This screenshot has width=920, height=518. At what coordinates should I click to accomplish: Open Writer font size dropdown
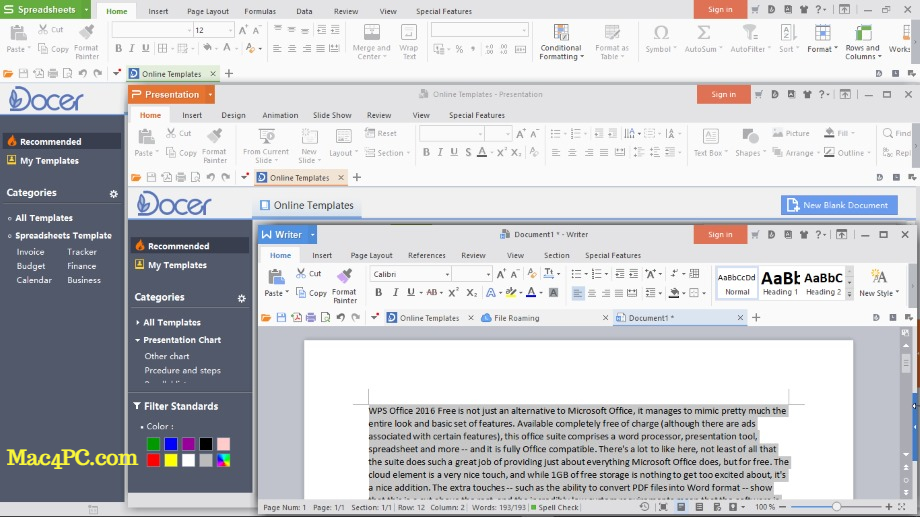pos(488,274)
